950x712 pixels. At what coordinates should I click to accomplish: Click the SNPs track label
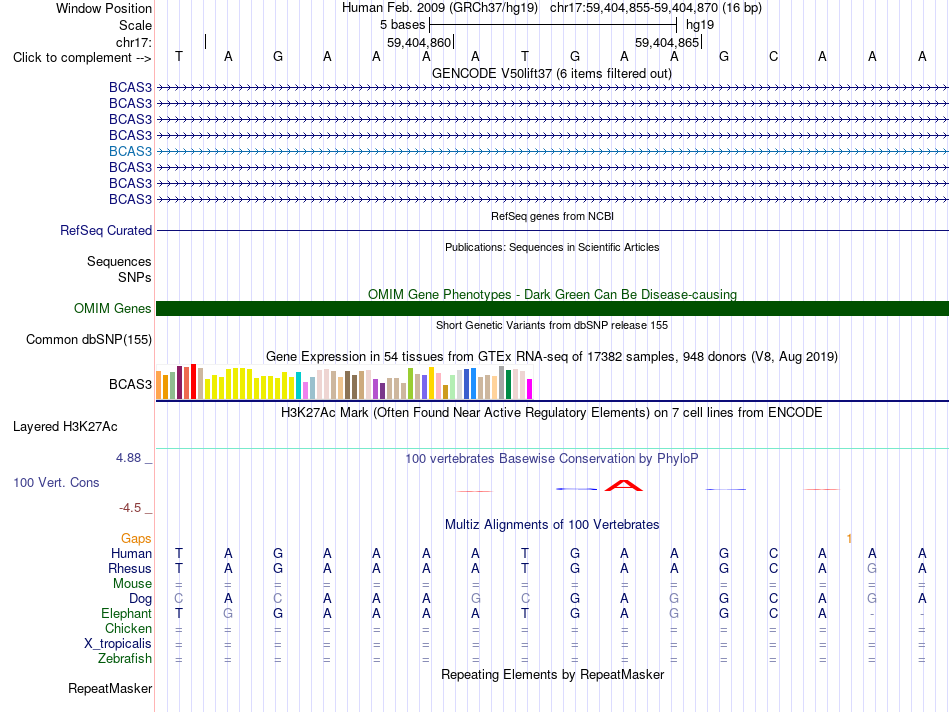point(135,278)
